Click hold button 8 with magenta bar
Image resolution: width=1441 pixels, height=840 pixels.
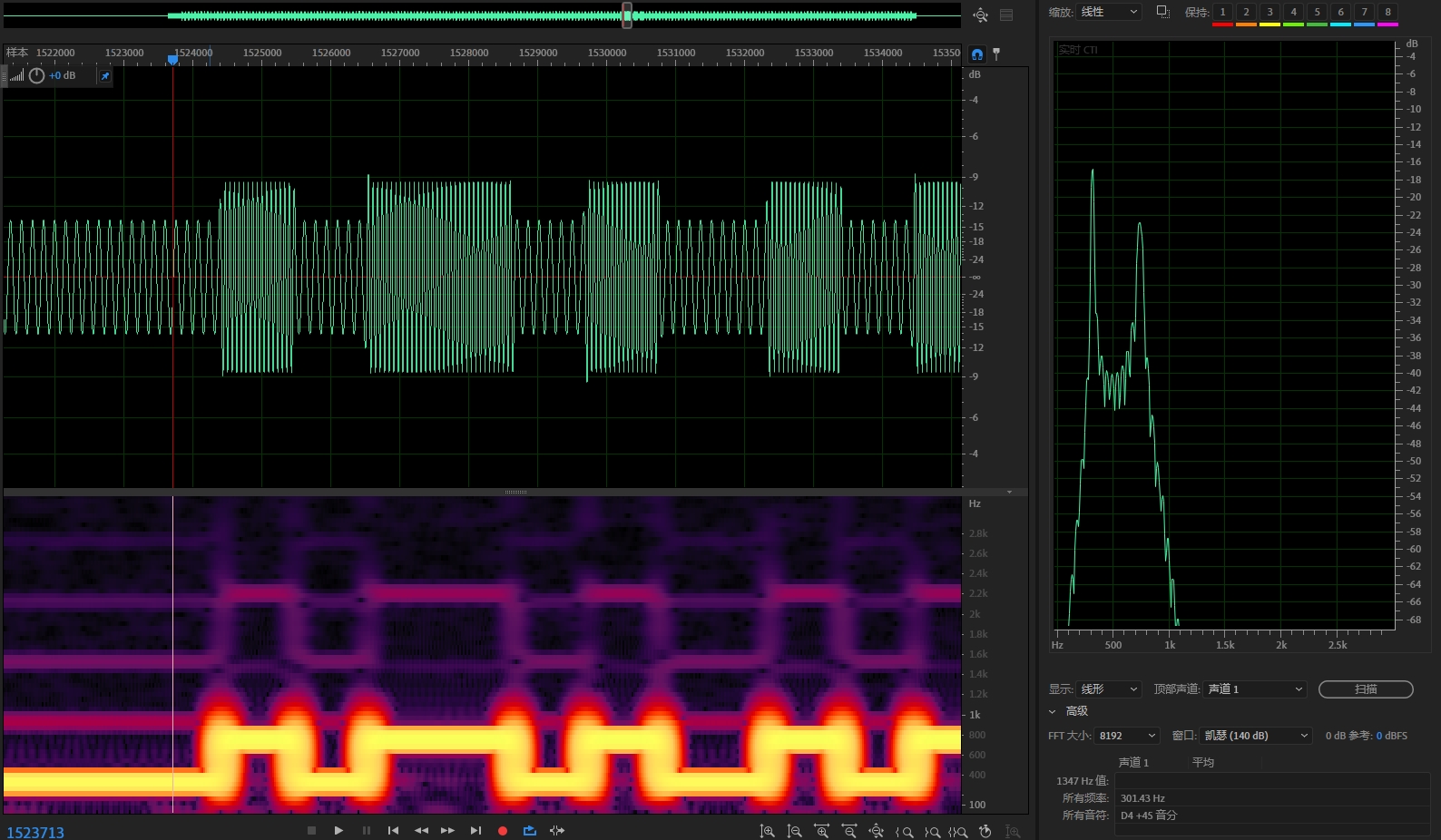(x=1387, y=13)
